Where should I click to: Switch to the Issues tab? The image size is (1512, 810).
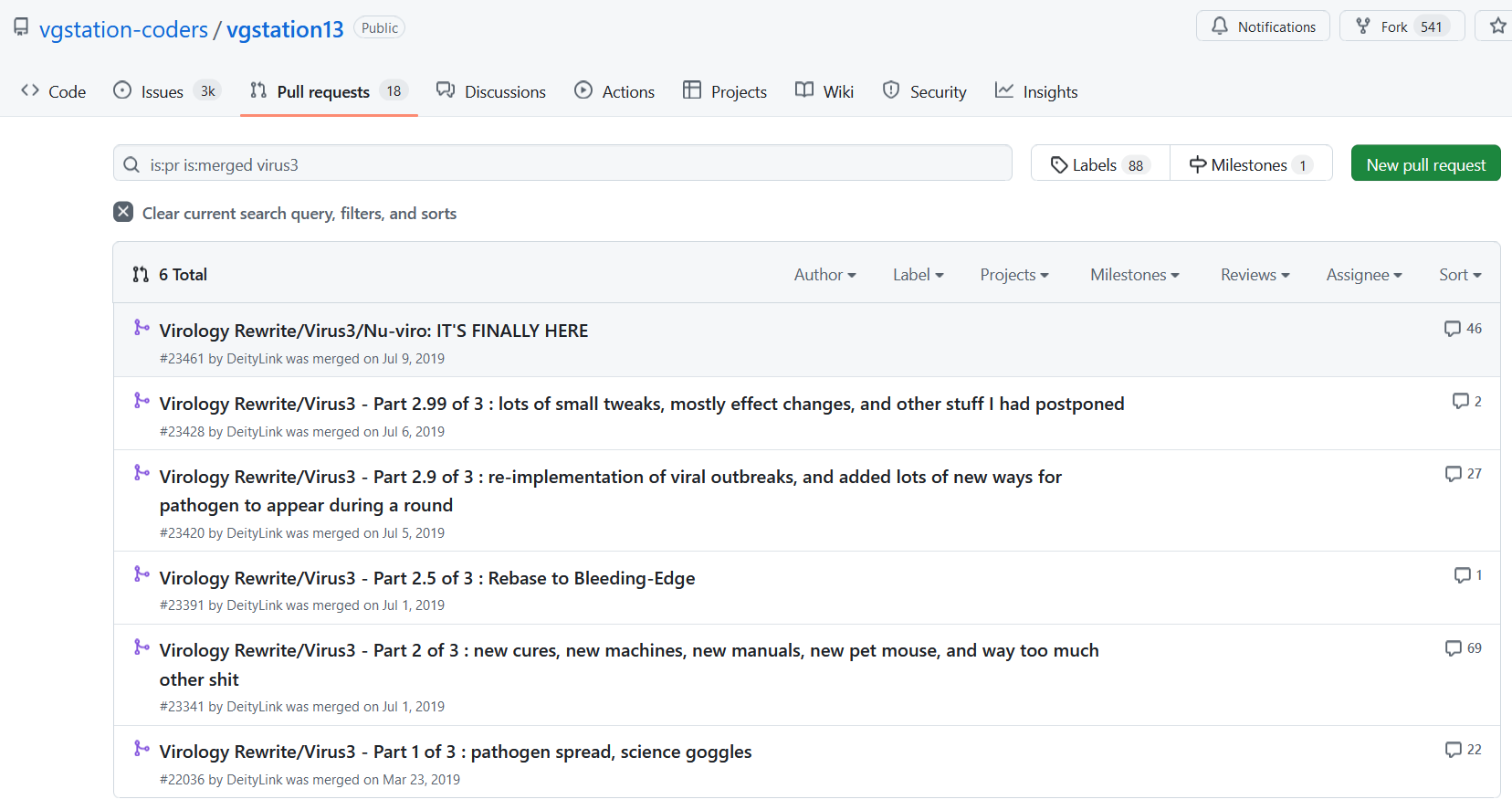tap(167, 91)
